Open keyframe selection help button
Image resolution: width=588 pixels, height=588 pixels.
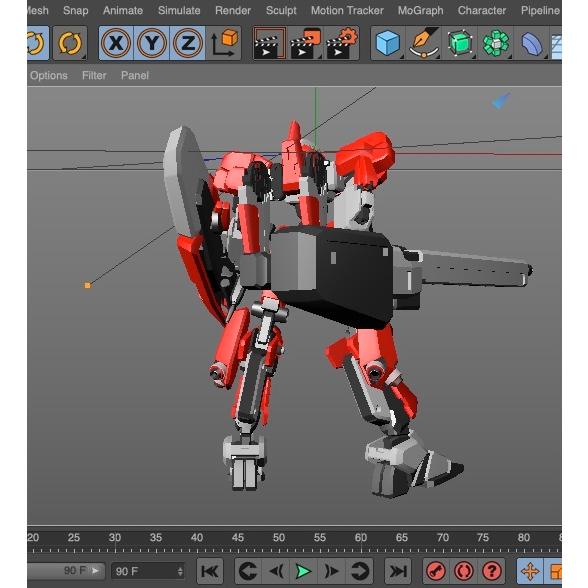[492, 571]
